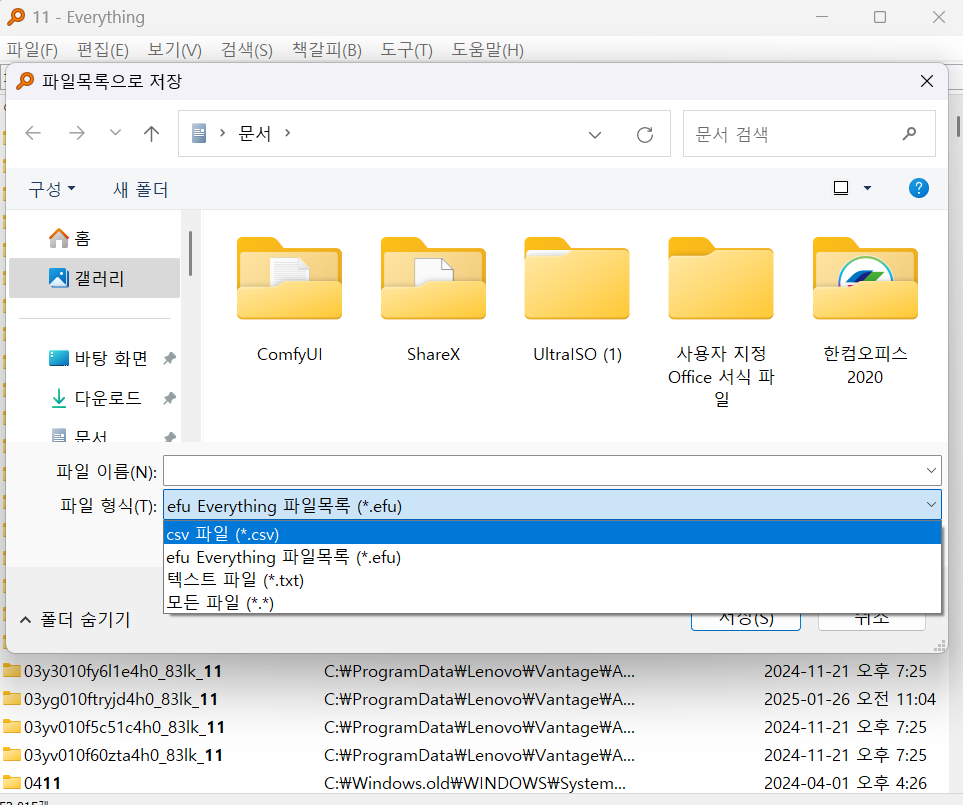Click the folder icon of 0411 result
Screen dimensions: 963x805
[12, 783]
